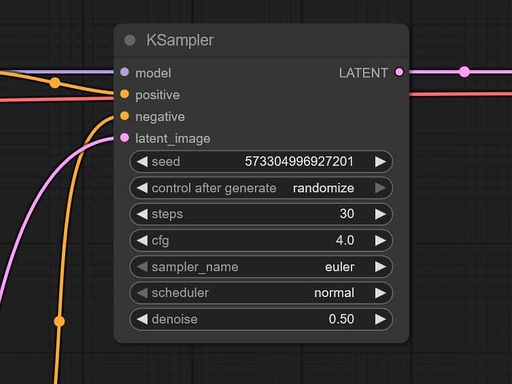Click the orange negative link midpoint dot
This screenshot has width=512, height=384.
pos(59,321)
